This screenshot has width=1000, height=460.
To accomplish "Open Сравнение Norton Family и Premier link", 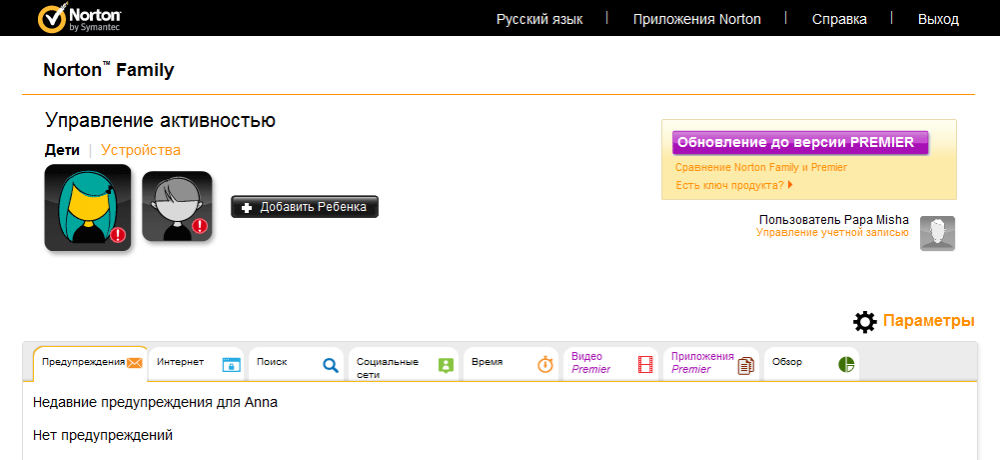I will pyautogui.click(x=761, y=168).
